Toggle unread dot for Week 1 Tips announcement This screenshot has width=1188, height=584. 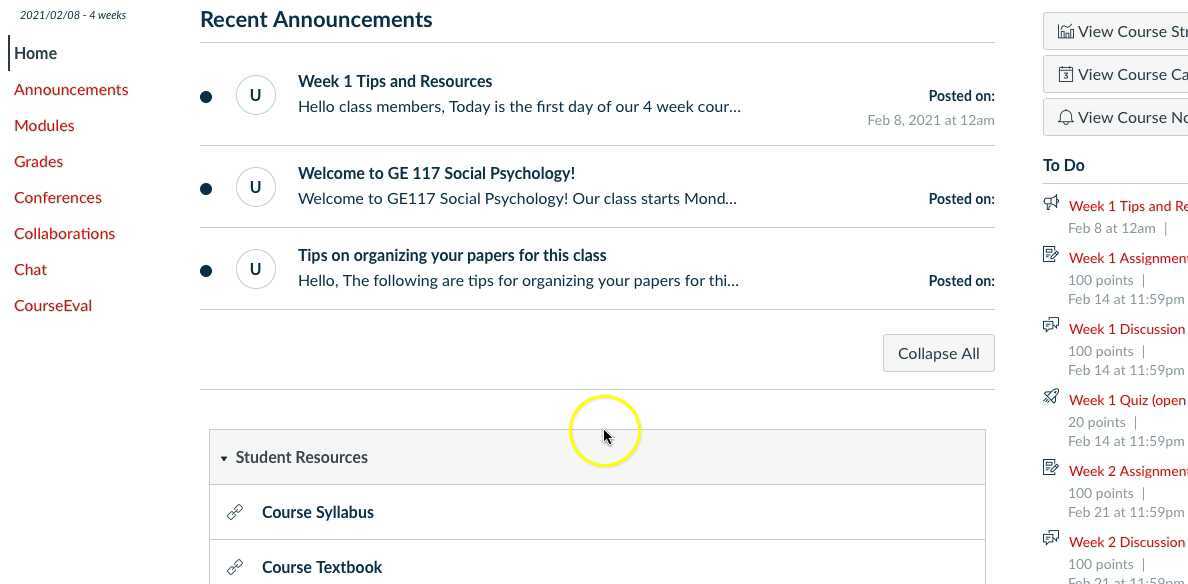(x=206, y=97)
